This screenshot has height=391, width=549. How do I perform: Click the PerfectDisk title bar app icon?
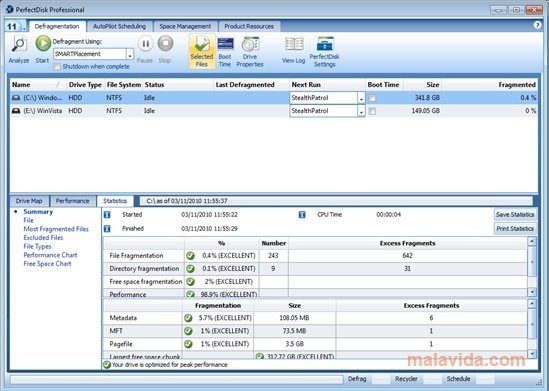(9, 9)
